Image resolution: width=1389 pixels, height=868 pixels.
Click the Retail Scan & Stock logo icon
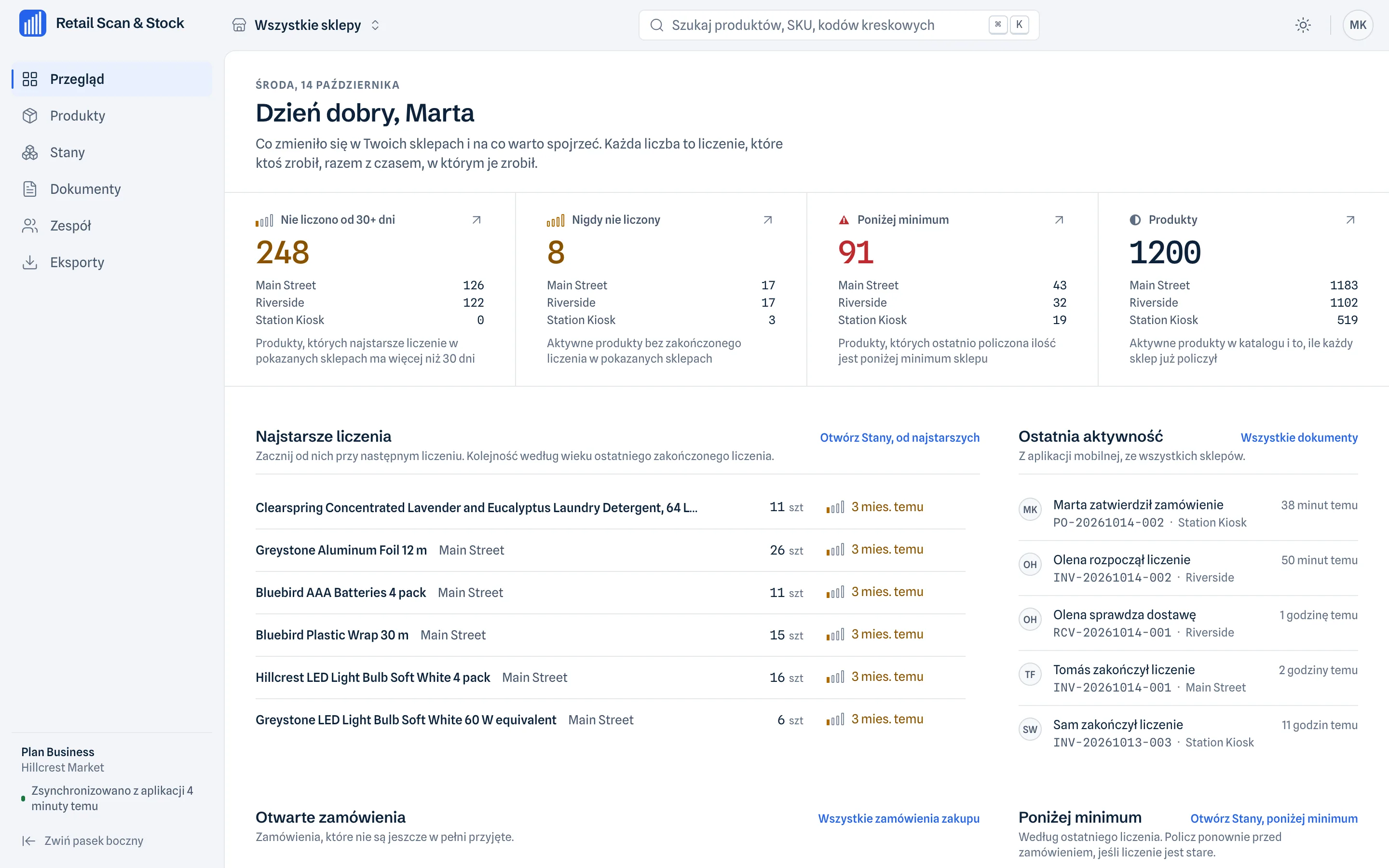pyautogui.click(x=33, y=24)
